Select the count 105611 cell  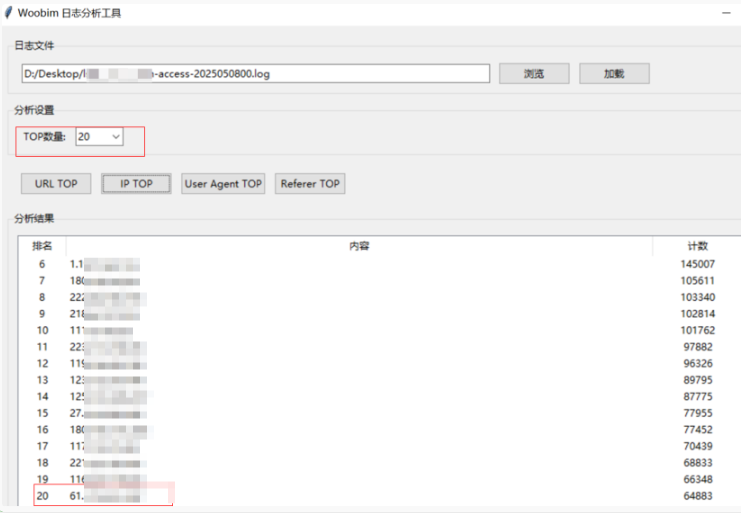698,281
